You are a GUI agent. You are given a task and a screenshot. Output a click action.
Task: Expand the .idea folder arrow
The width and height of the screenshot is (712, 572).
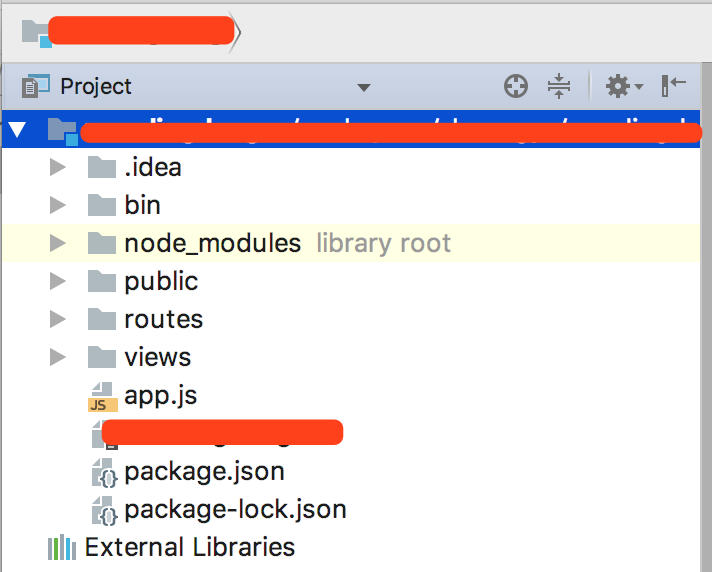click(x=57, y=167)
